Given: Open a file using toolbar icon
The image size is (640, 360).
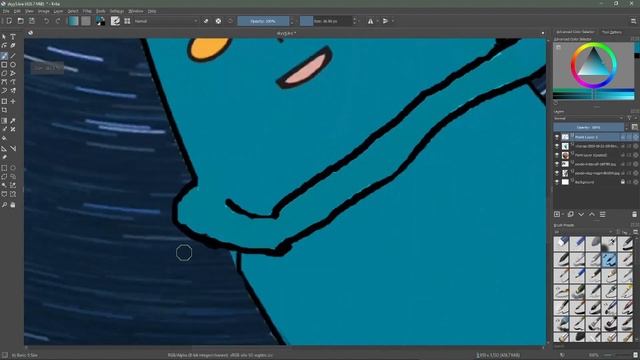Looking at the screenshot, I should [x=20, y=21].
